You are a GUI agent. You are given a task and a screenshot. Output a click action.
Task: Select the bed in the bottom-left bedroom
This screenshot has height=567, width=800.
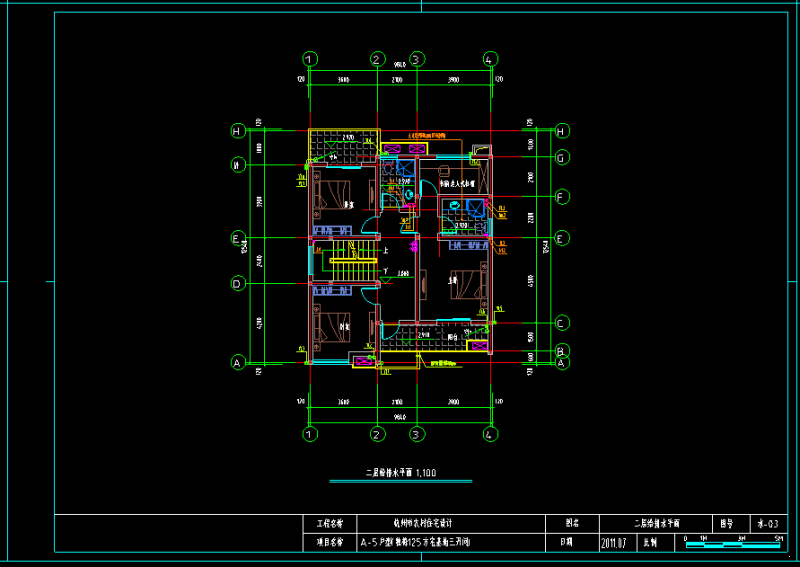330,326
